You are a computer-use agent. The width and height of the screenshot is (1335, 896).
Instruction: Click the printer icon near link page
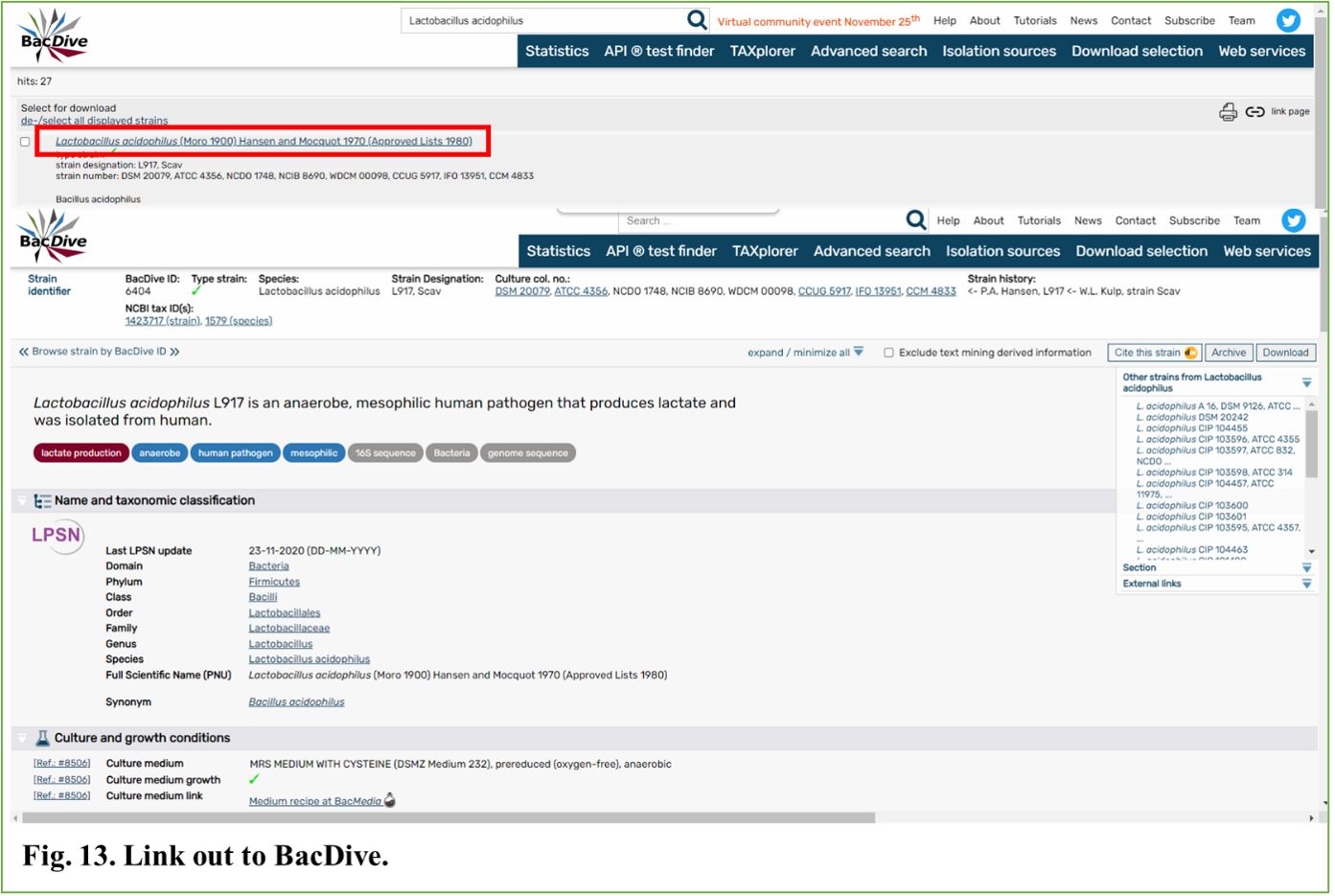(x=1228, y=112)
